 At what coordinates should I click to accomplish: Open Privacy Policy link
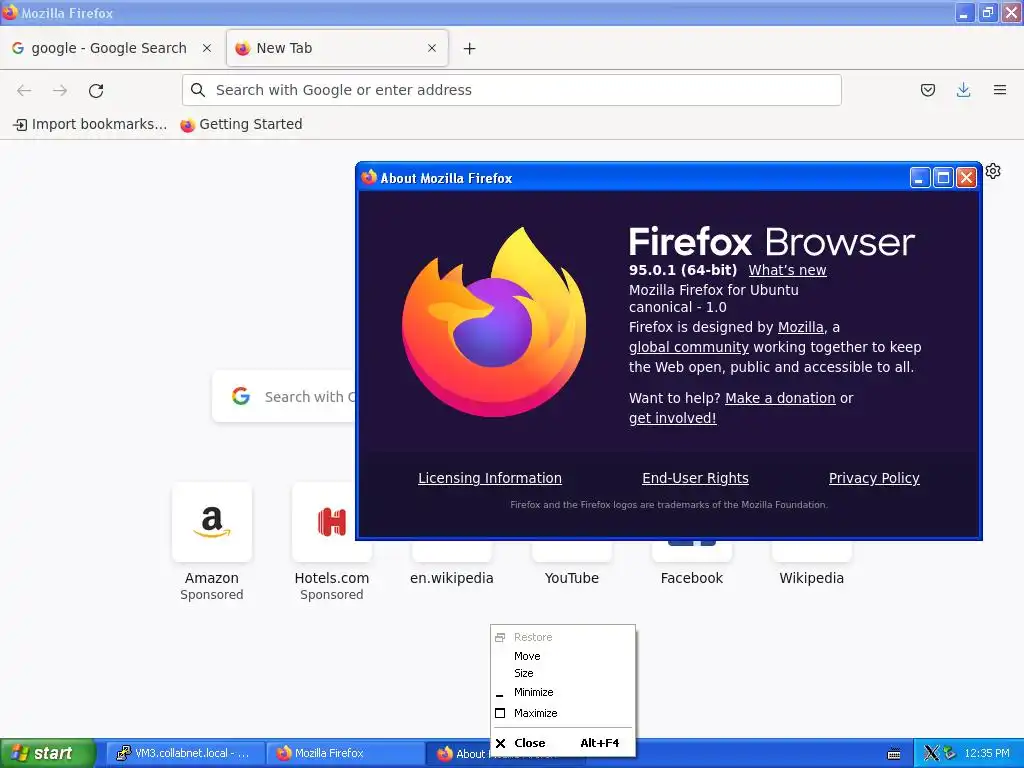click(x=874, y=478)
